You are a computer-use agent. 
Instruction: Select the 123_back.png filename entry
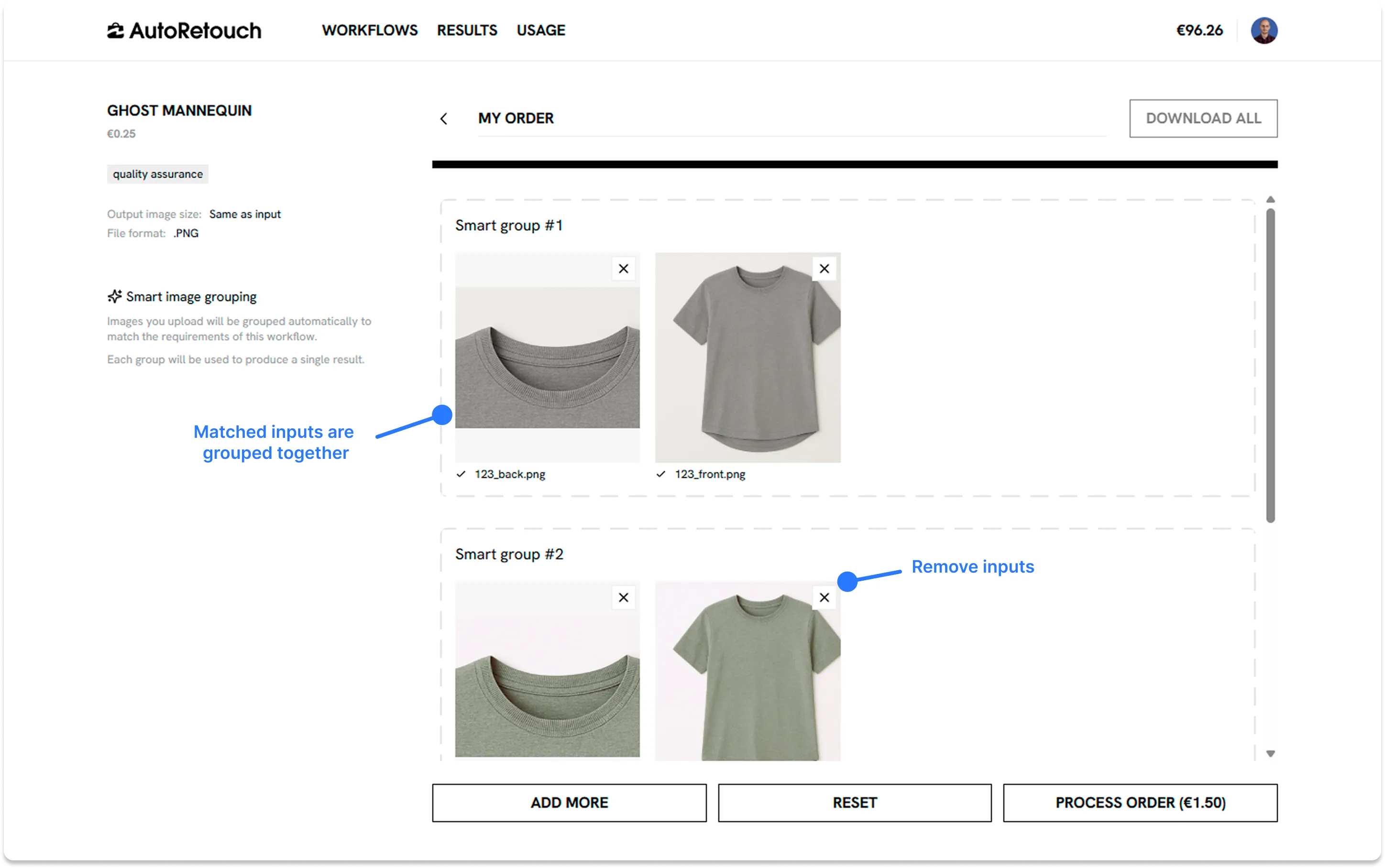[510, 474]
